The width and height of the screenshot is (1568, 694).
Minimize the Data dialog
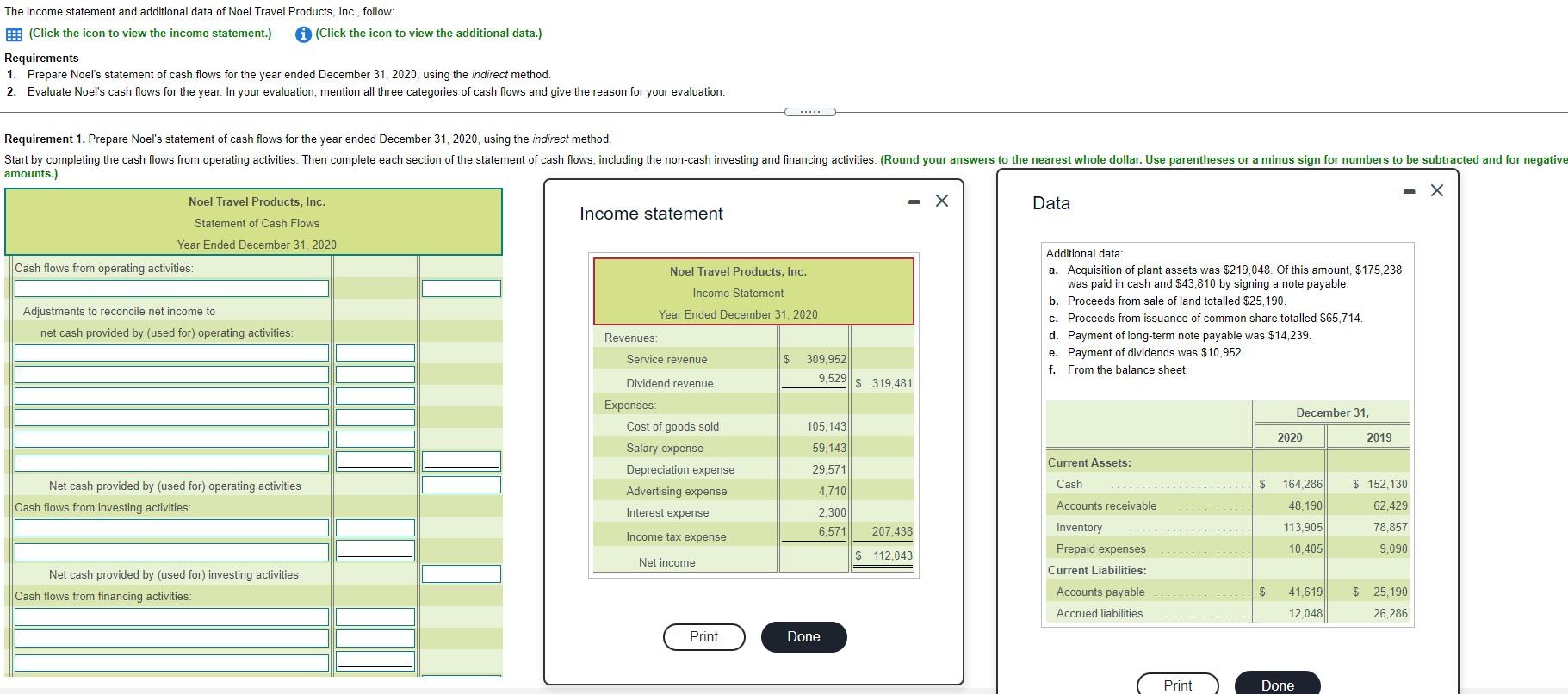point(1410,191)
